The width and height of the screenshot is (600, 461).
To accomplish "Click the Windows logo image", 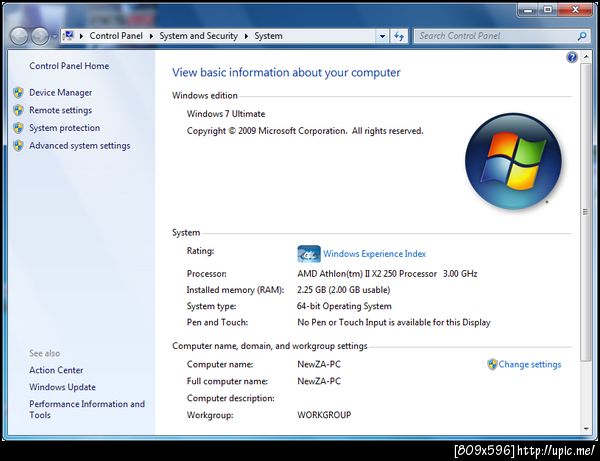I will 513,161.
